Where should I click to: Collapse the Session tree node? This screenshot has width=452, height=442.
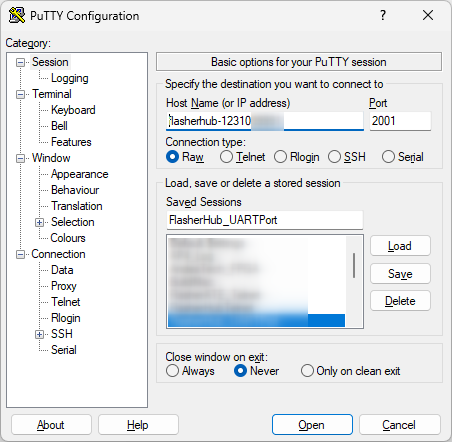pos(20,62)
